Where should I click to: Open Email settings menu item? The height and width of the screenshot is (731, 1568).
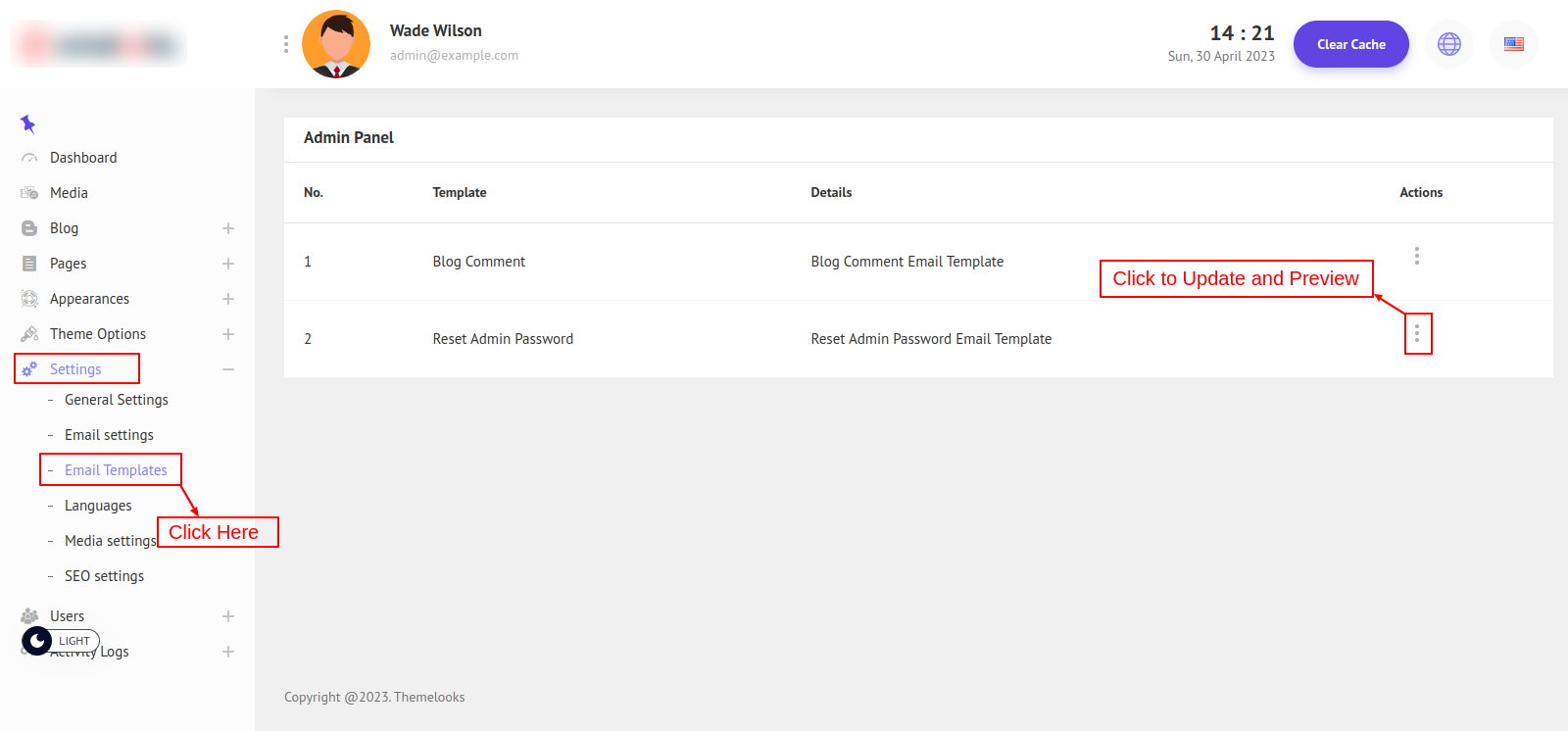coord(109,435)
